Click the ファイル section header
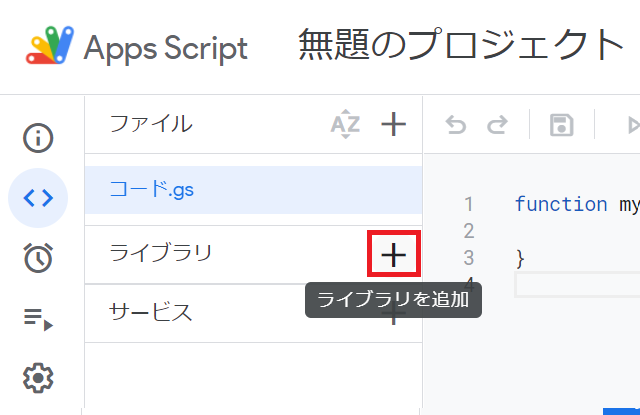Image resolution: width=640 pixels, height=415 pixels. tap(151, 124)
